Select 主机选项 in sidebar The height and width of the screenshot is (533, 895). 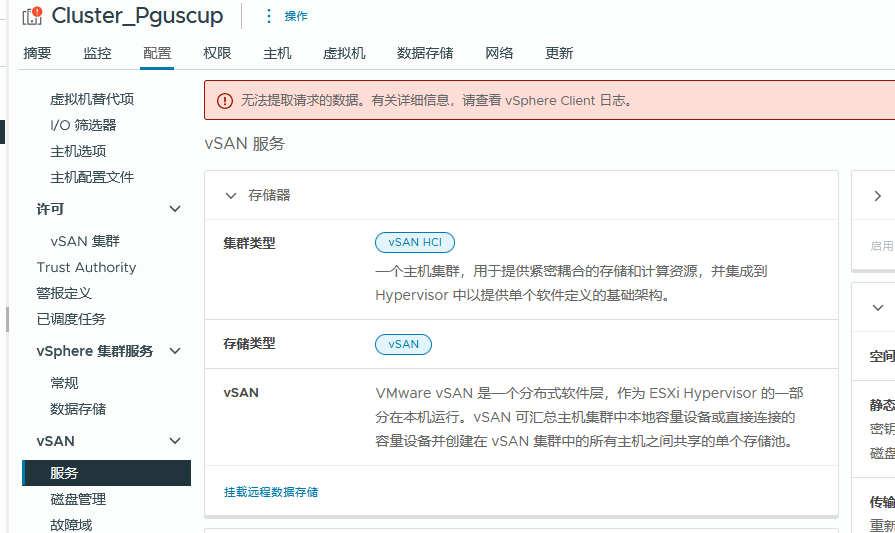78,151
